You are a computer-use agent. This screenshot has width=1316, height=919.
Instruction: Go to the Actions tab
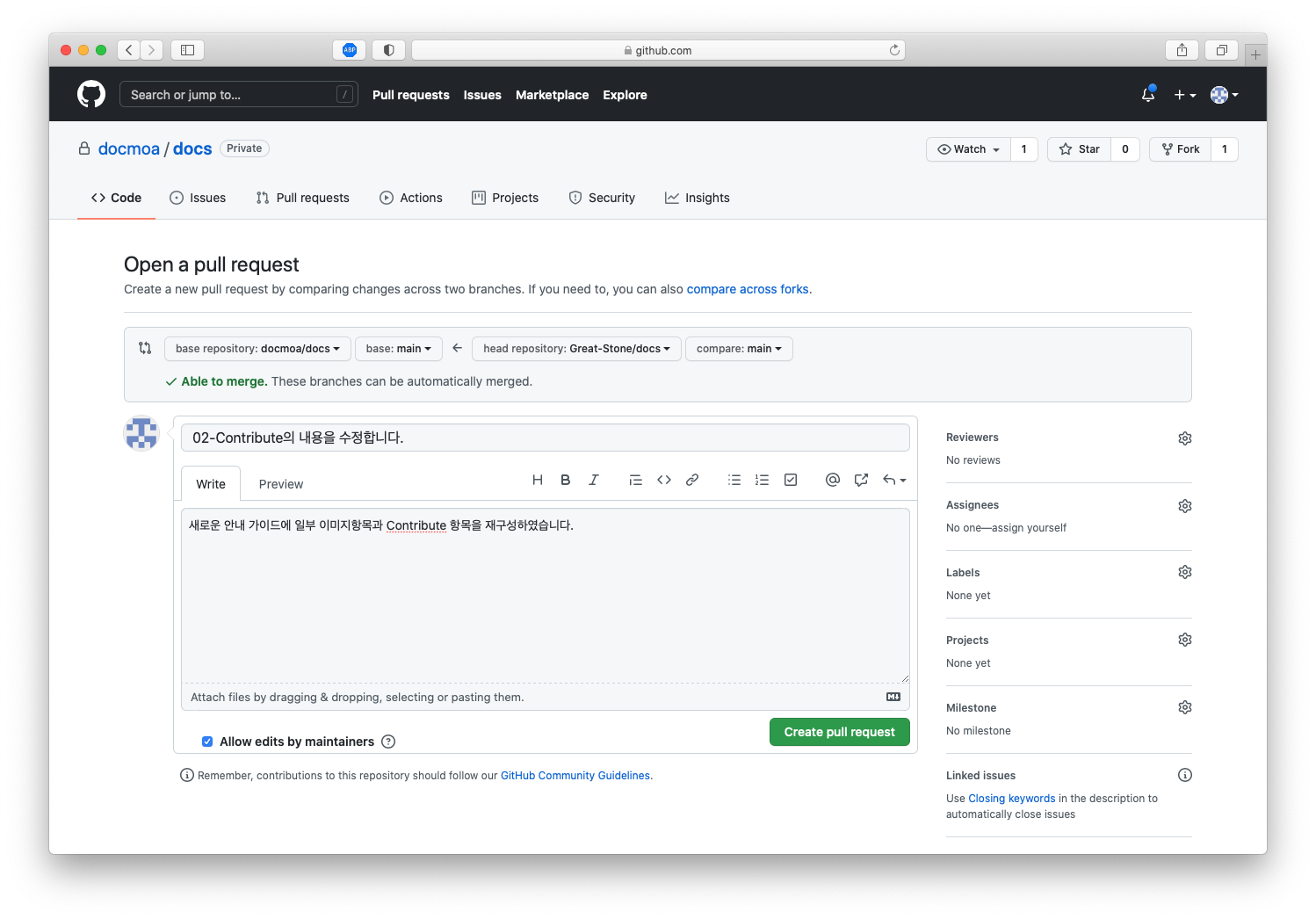[411, 198]
